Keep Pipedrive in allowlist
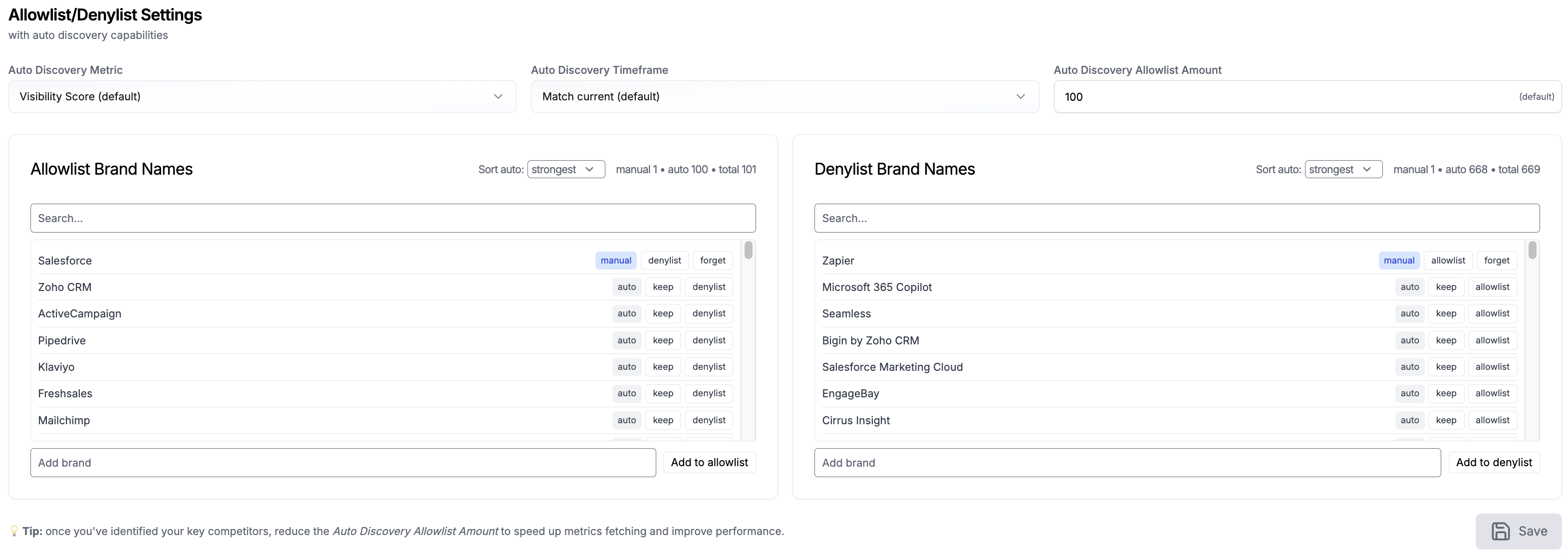 663,340
